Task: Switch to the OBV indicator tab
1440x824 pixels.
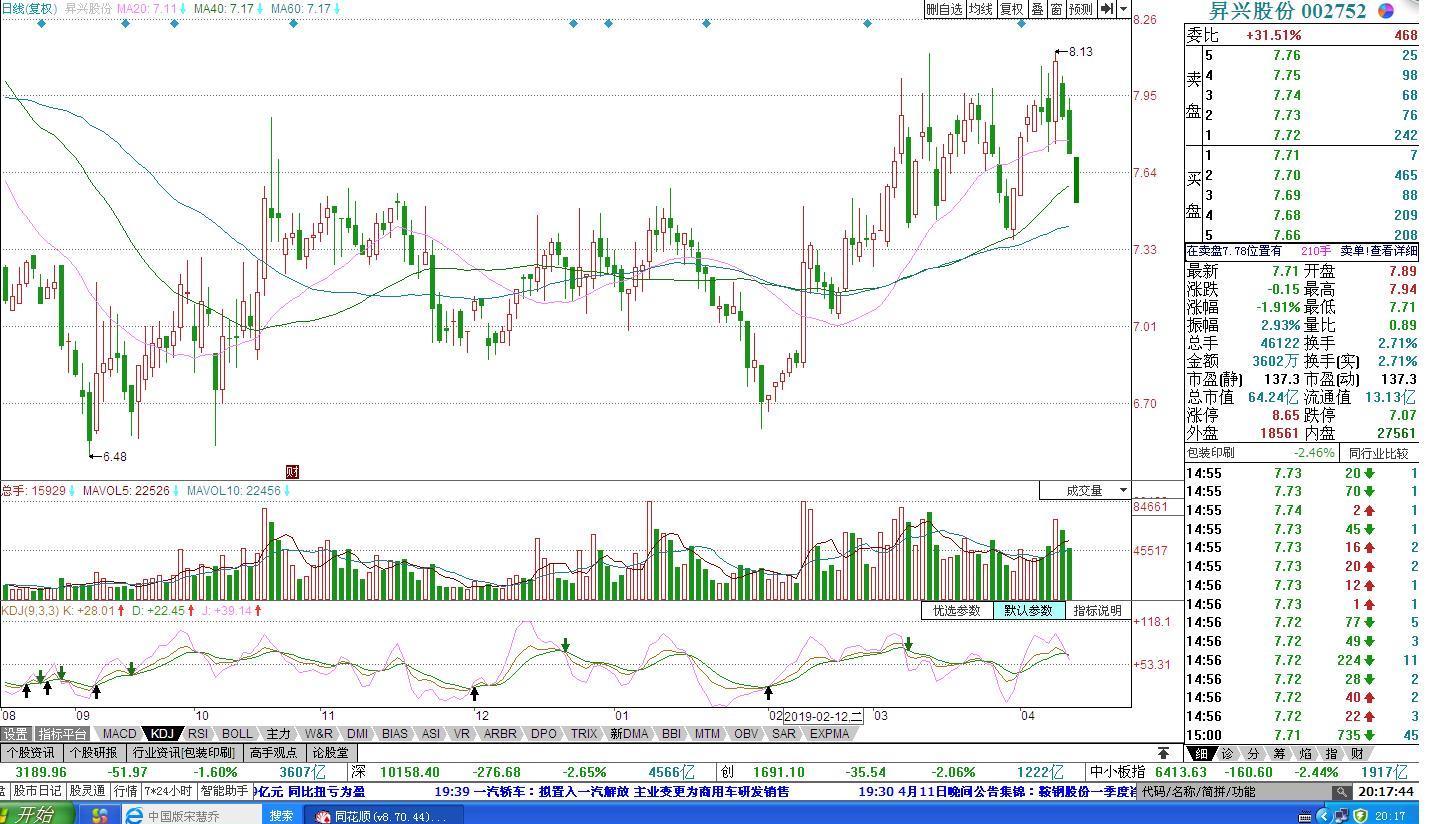Action: pos(746,734)
